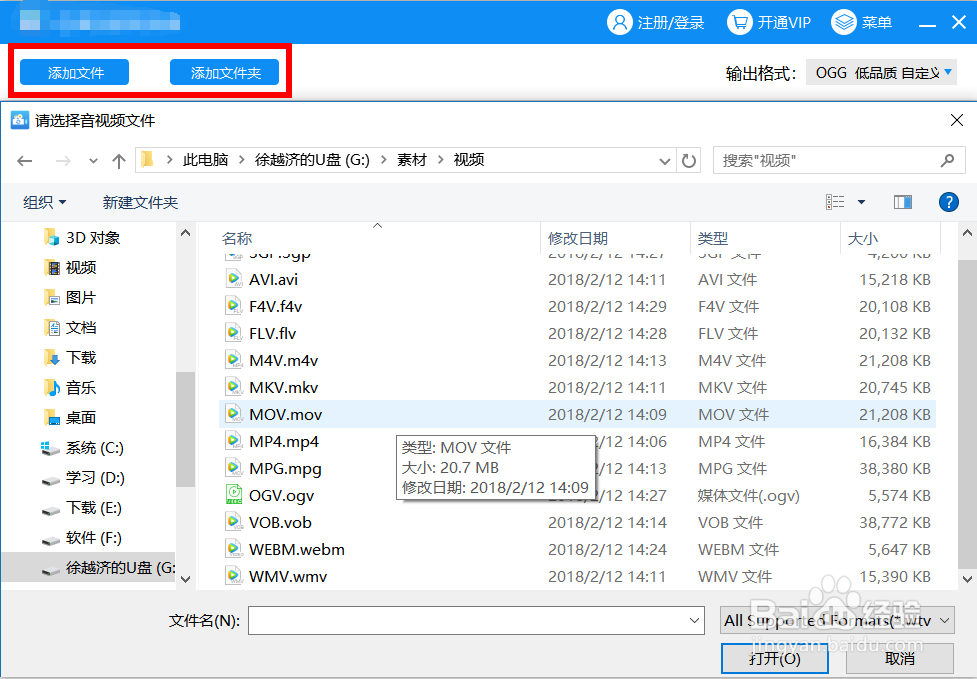Viewport: 977px width, 679px height.
Task: Select the FLV.flv file
Action: (x=577, y=333)
